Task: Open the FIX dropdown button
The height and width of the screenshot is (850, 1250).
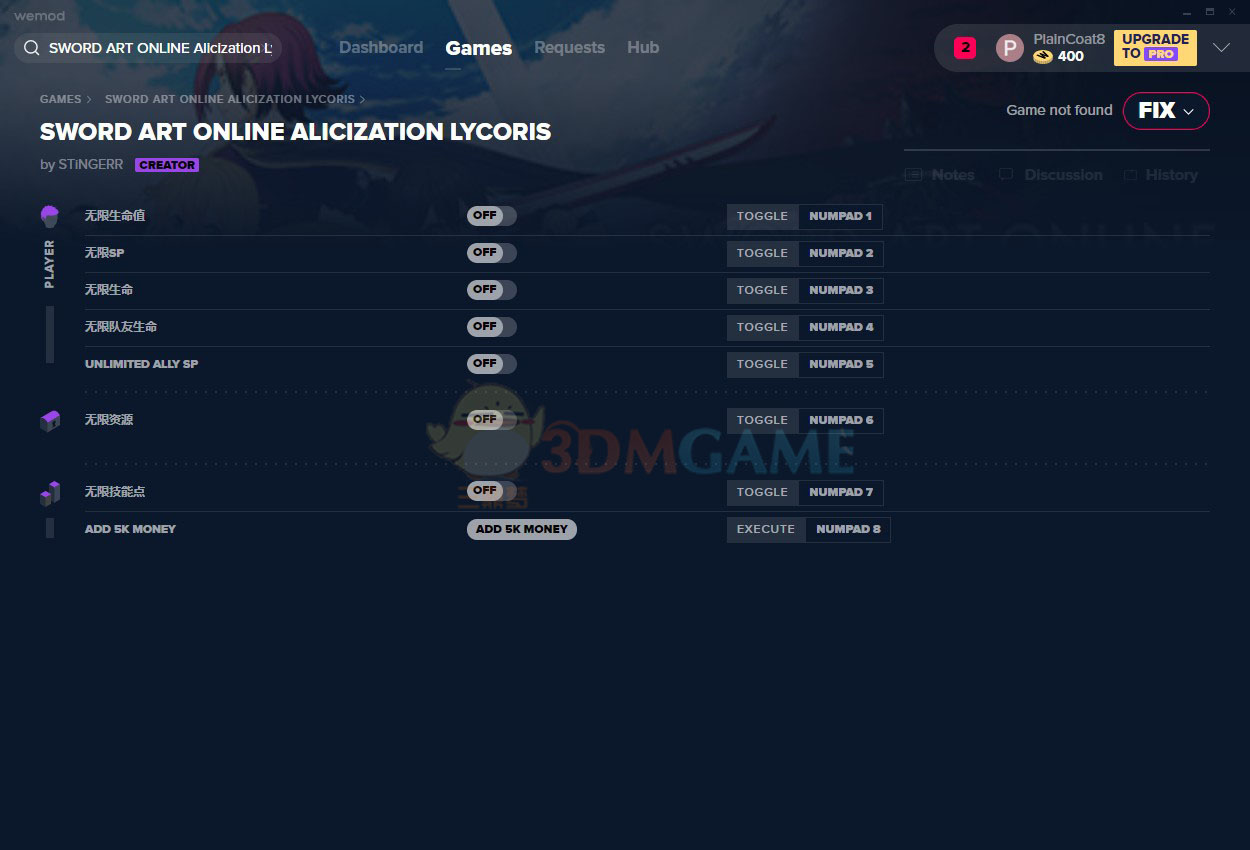Action: pos(1166,111)
